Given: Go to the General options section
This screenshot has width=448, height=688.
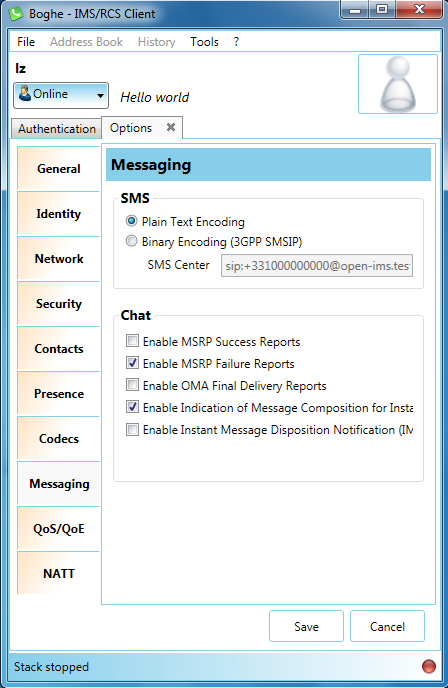Looking at the screenshot, I should point(58,168).
